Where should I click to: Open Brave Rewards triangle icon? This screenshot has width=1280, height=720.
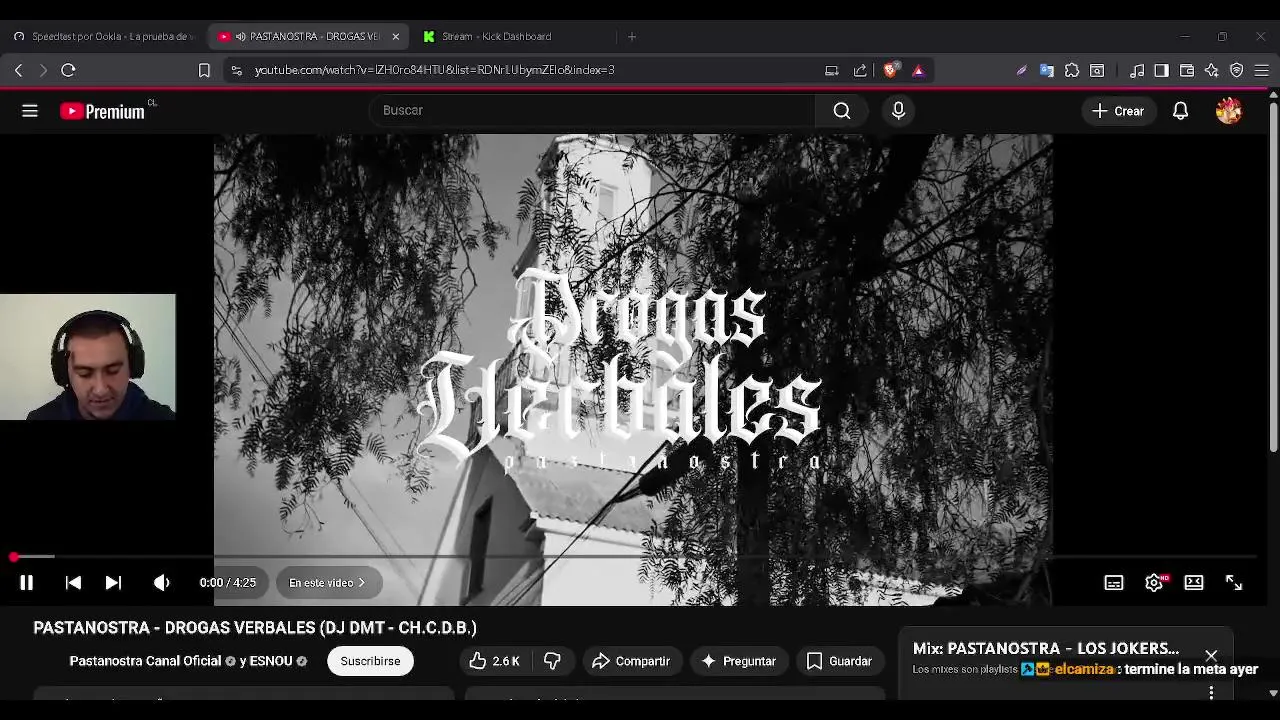pos(918,70)
